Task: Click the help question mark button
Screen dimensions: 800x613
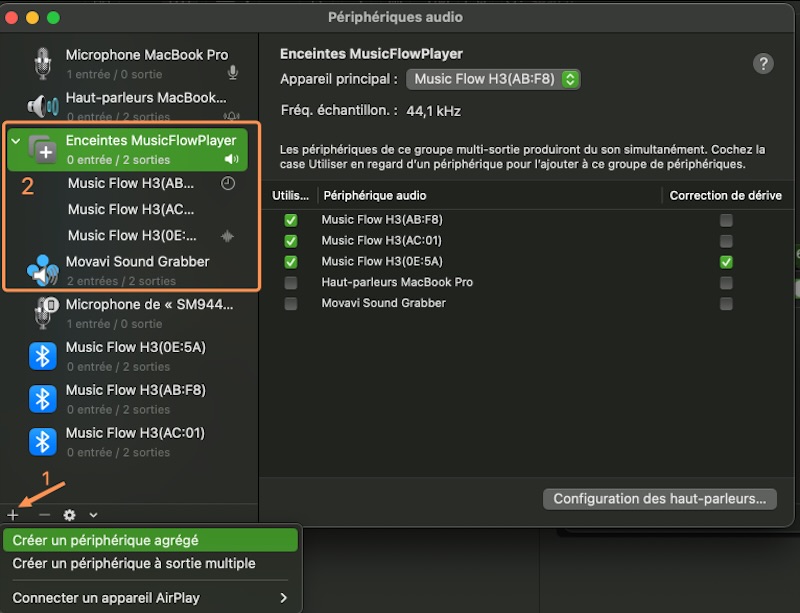Action: 763,64
